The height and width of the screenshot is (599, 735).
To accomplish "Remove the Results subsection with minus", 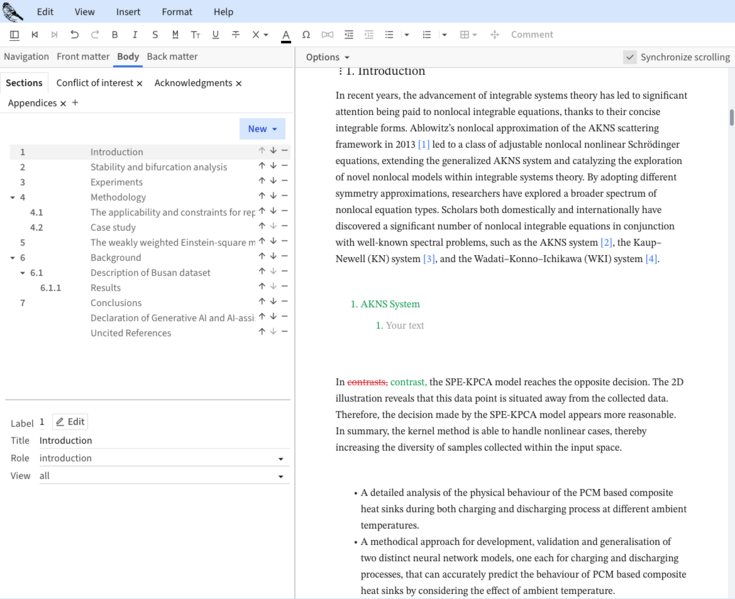I will (x=285, y=286).
